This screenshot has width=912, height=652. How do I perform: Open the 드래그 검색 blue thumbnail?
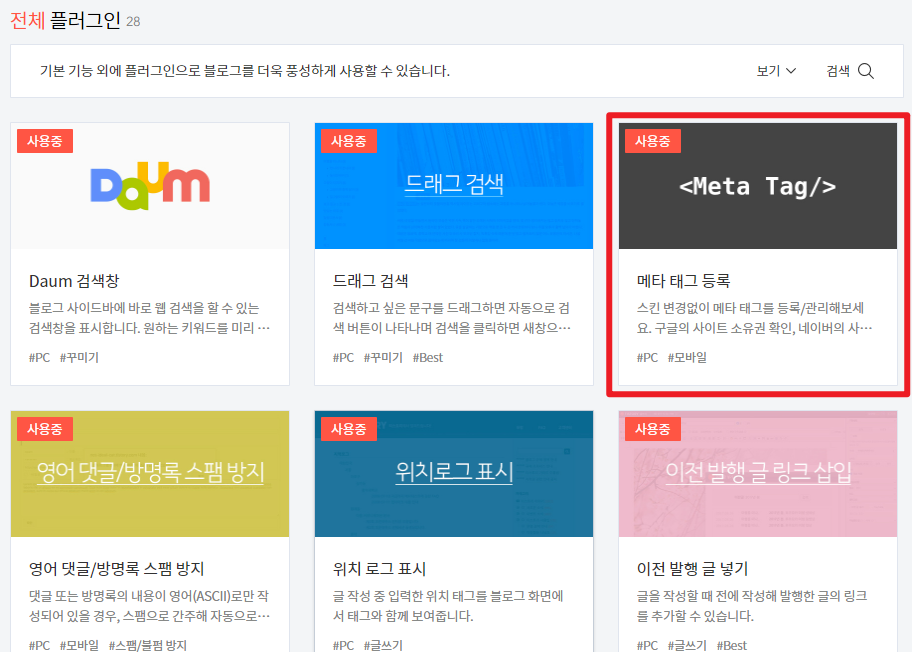(454, 186)
